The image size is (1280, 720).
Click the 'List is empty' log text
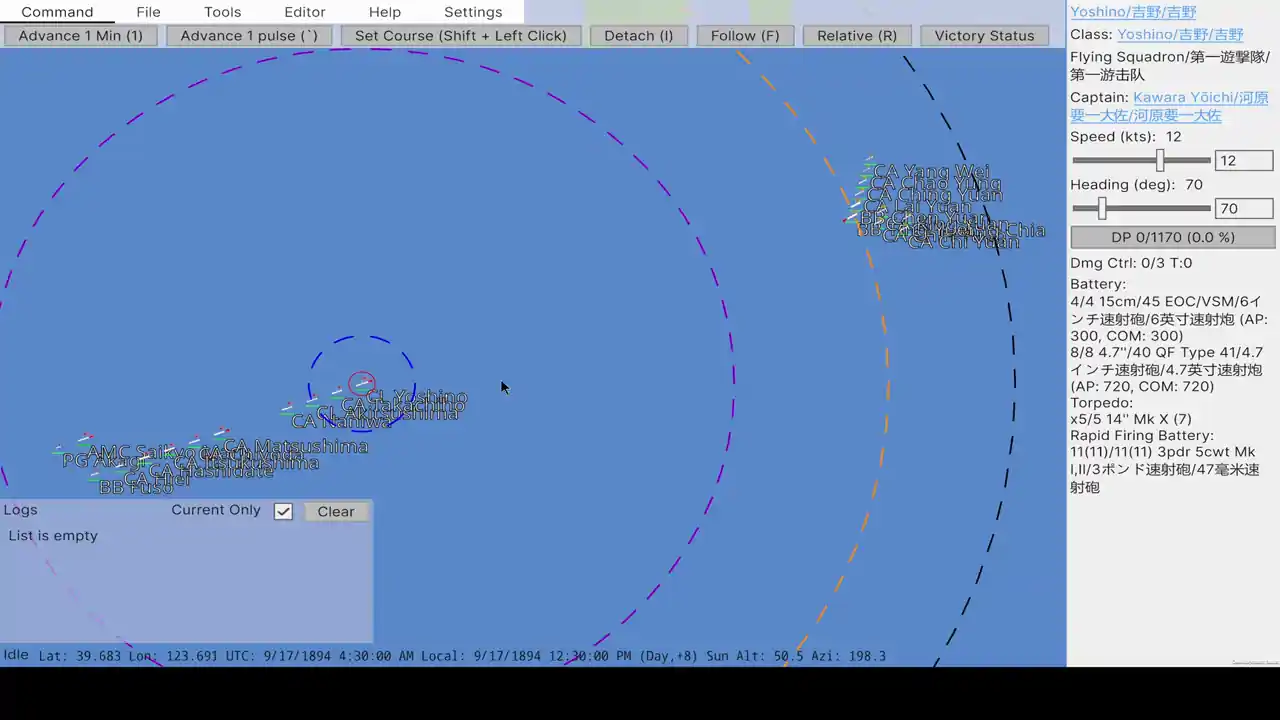(x=53, y=536)
